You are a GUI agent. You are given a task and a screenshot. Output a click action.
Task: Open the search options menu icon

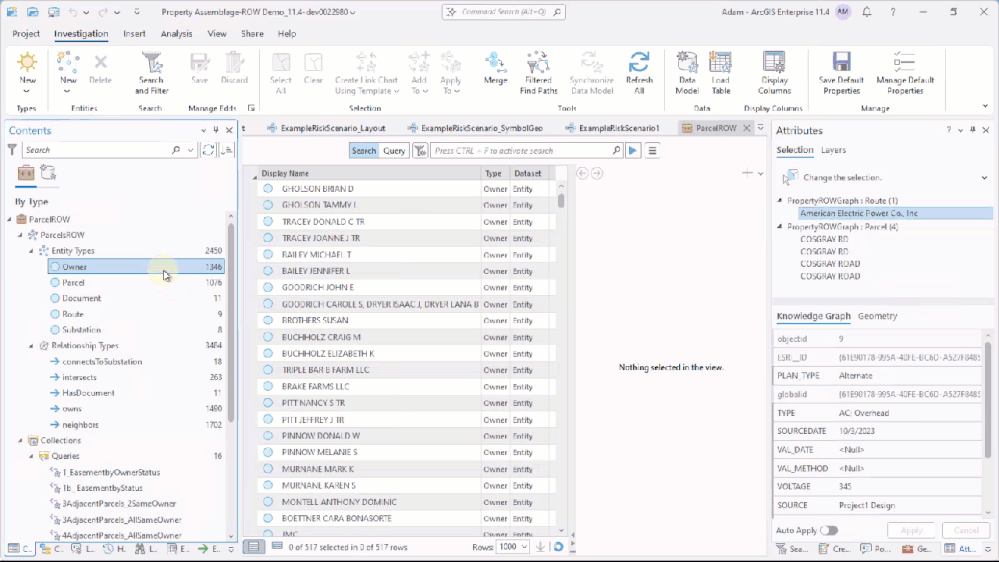(x=652, y=151)
